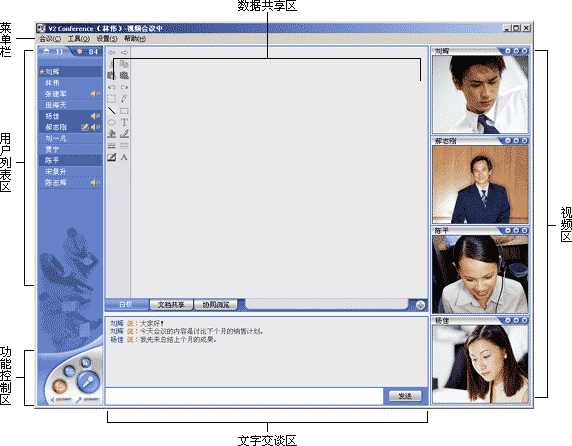Select the Copy tool icon
This screenshot has height=446, width=572.
click(124, 64)
